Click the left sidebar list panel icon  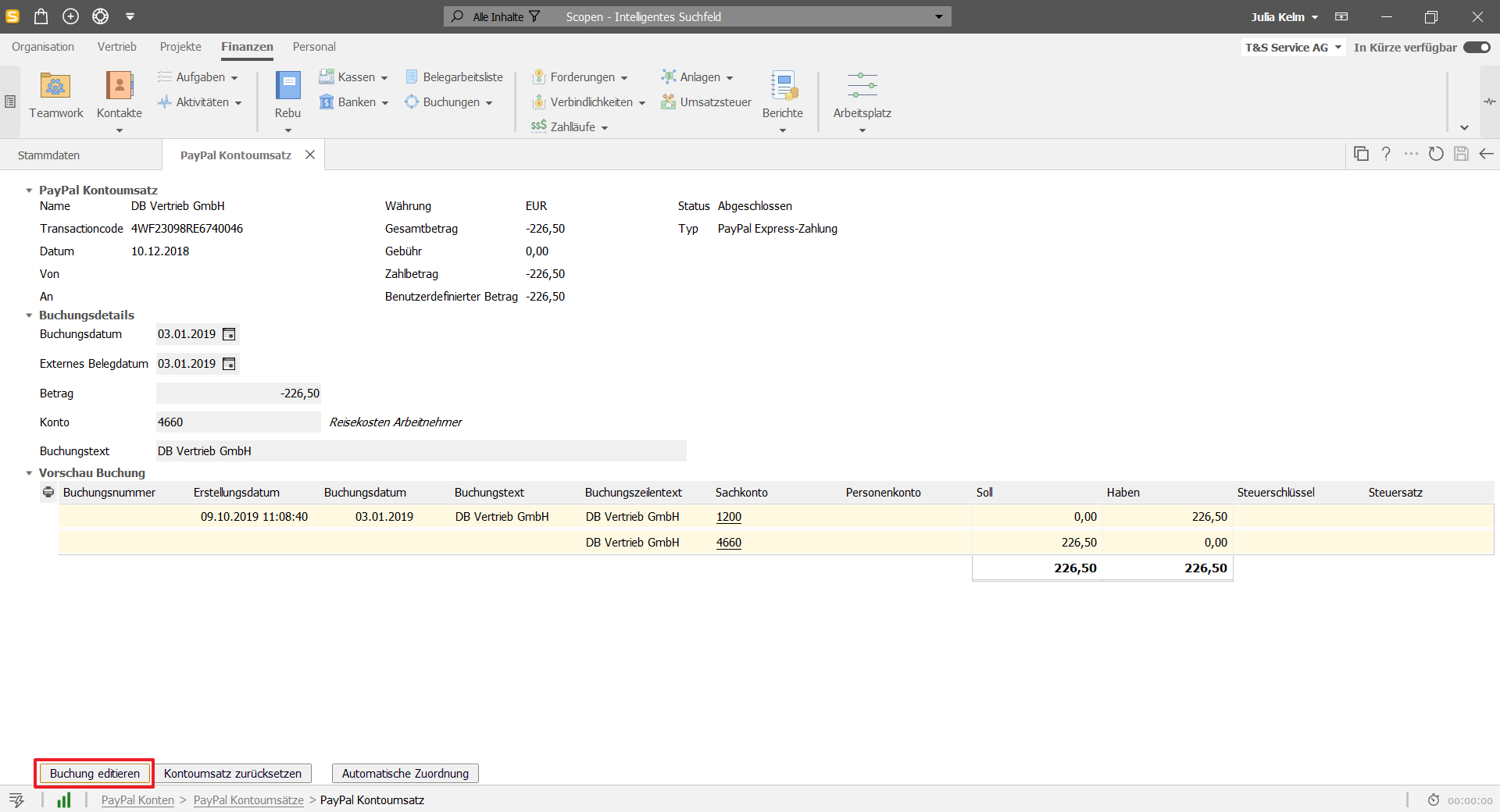[x=10, y=101]
